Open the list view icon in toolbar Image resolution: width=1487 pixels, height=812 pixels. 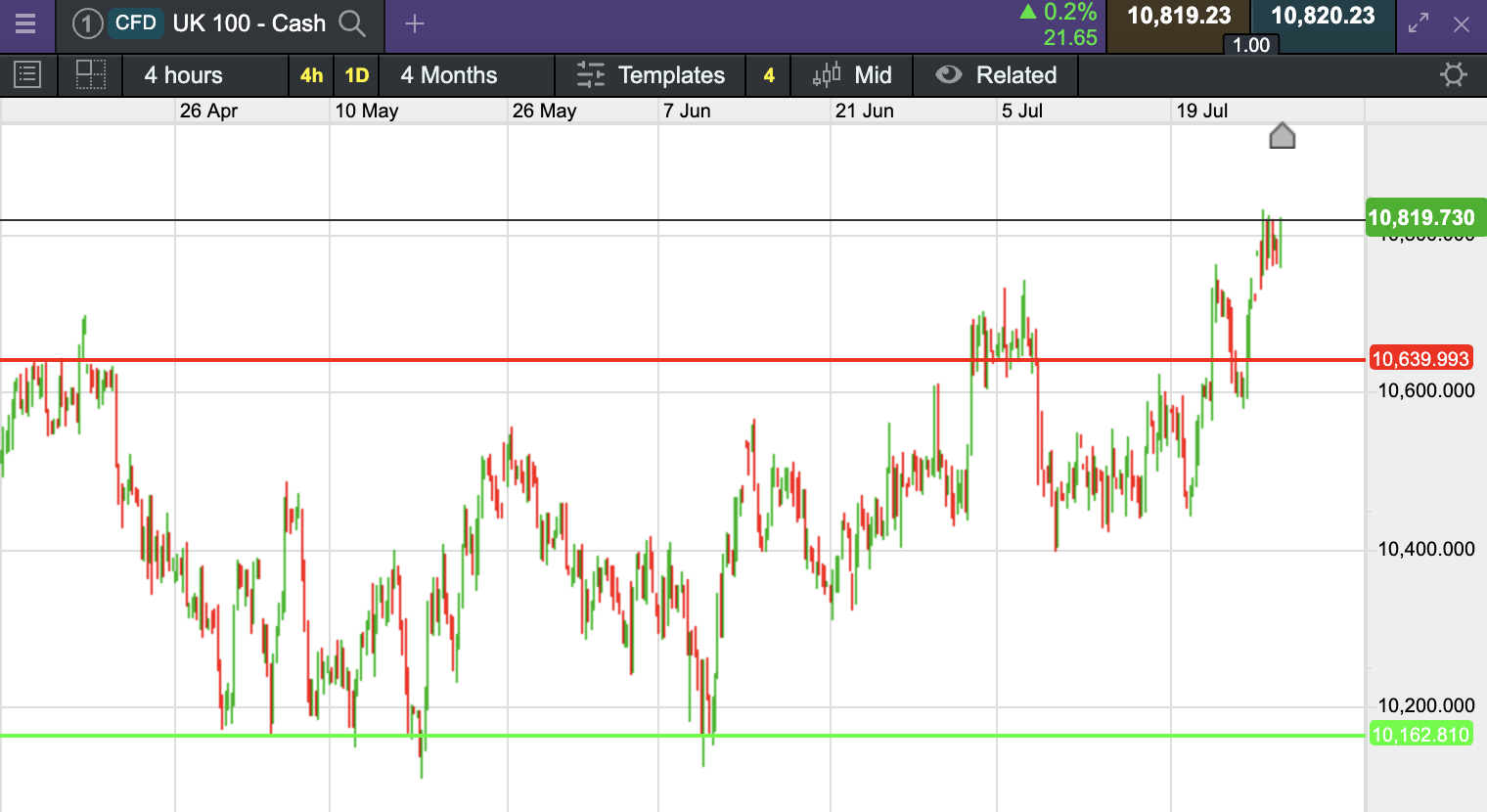[x=27, y=75]
